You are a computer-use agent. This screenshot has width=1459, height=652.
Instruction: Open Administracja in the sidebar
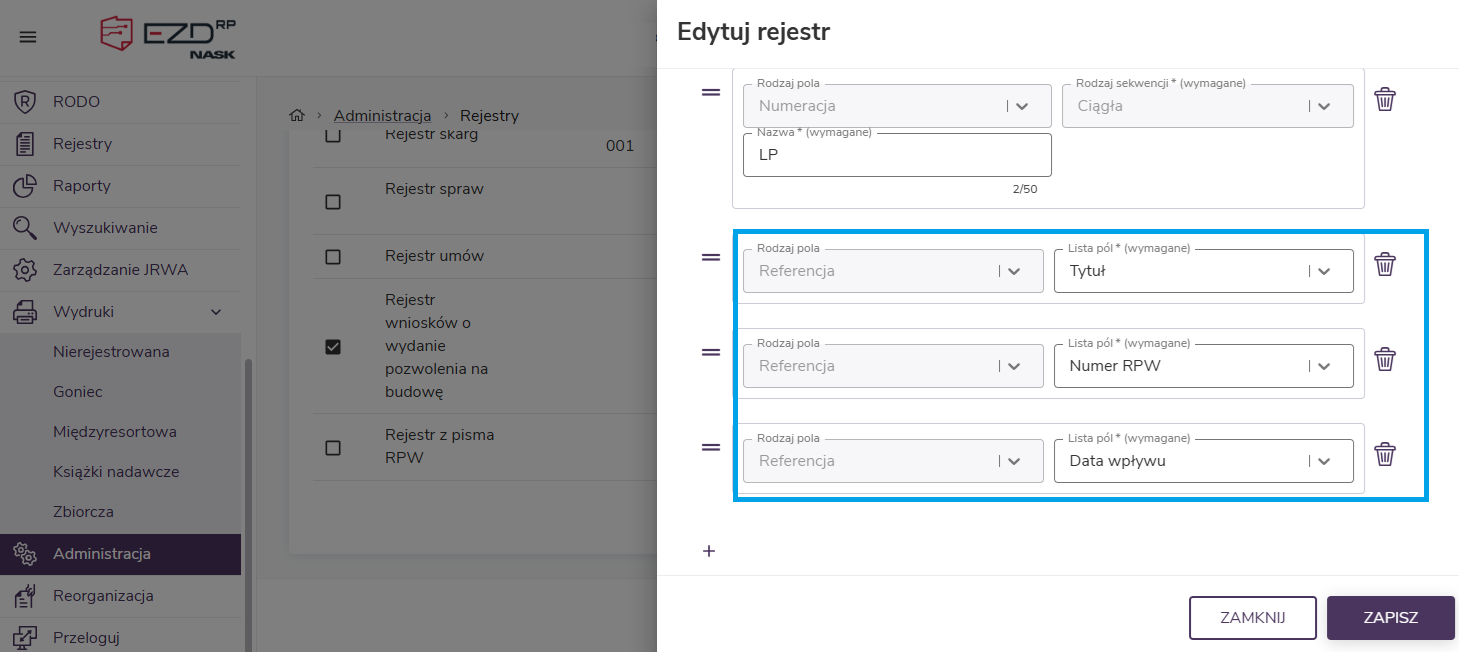[x=120, y=554]
